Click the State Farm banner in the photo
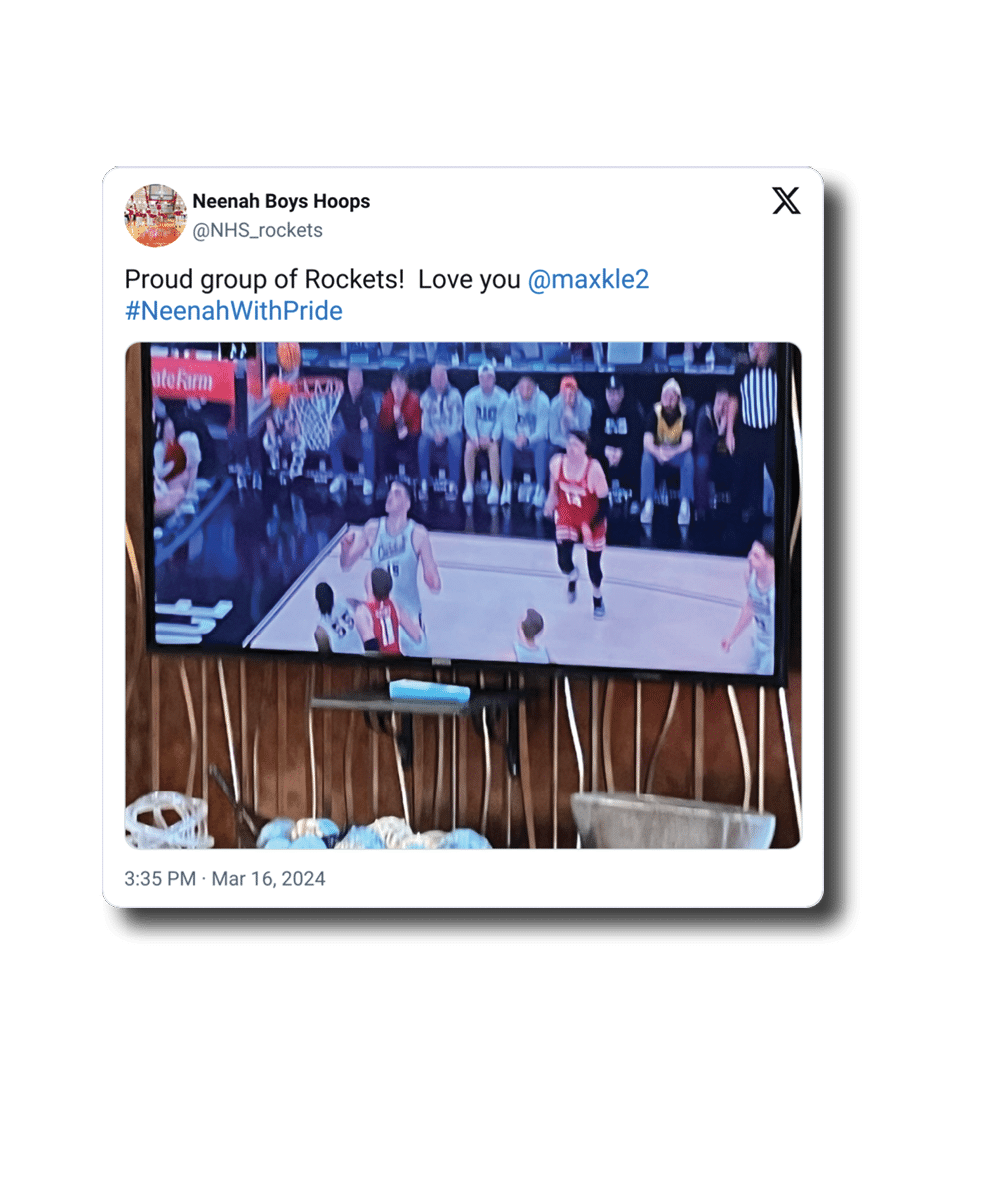The height and width of the screenshot is (1177, 996). coord(182,382)
